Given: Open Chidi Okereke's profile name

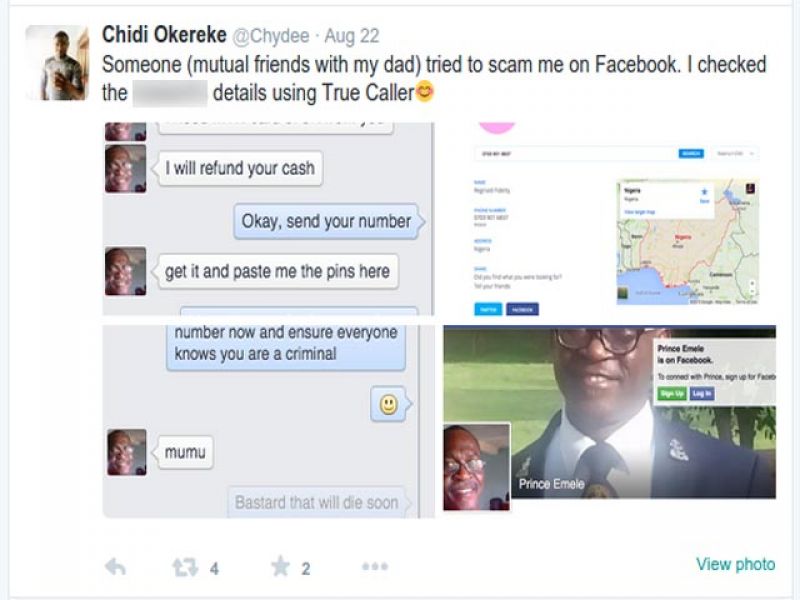Looking at the screenshot, I should (164, 35).
